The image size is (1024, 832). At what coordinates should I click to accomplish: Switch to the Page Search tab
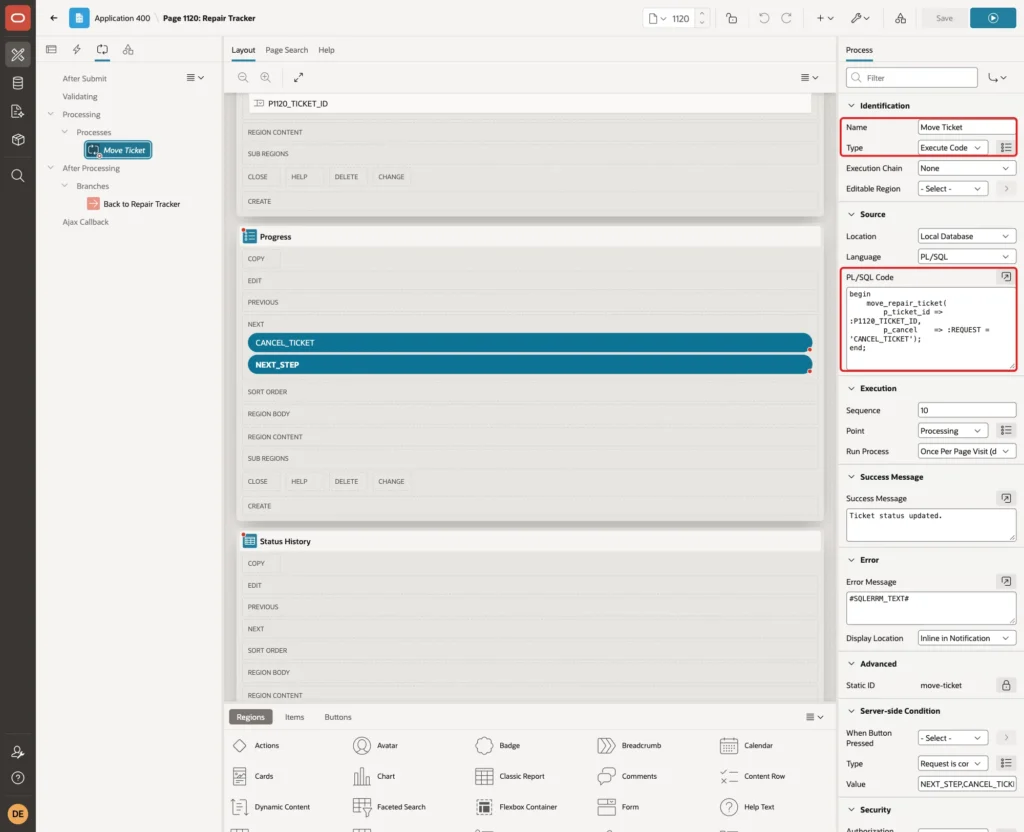(x=286, y=50)
